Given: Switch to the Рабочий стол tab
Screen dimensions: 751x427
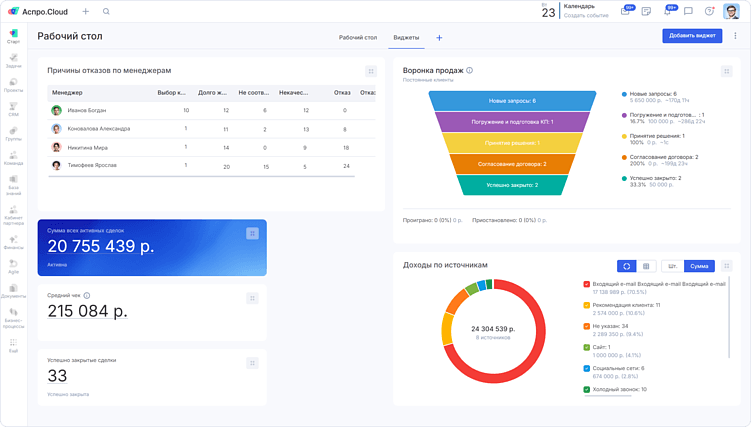Looking at the screenshot, I should click(x=358, y=37).
